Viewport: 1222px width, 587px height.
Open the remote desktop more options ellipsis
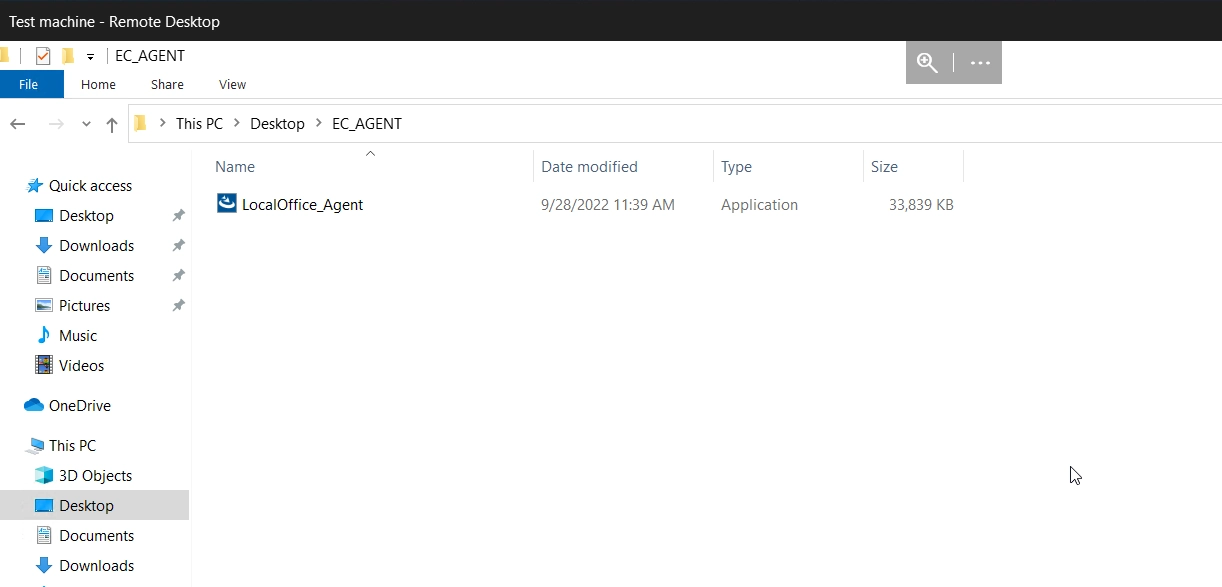pyautogui.click(x=980, y=63)
